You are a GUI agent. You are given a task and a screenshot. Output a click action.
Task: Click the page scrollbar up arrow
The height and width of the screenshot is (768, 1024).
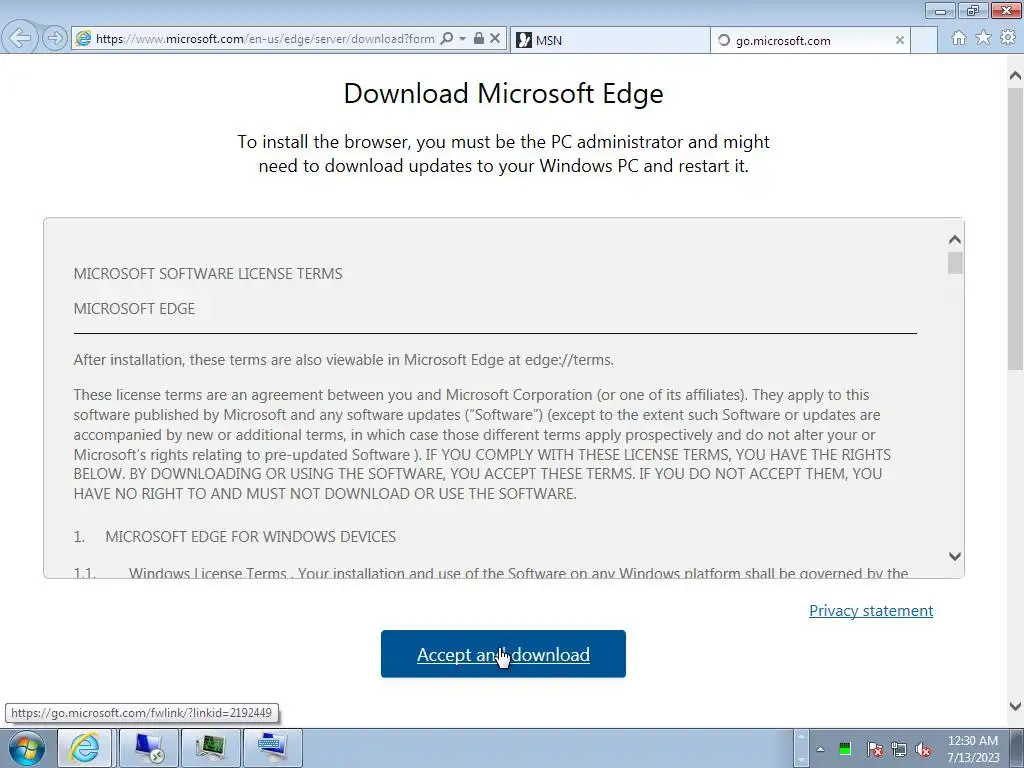click(1015, 75)
